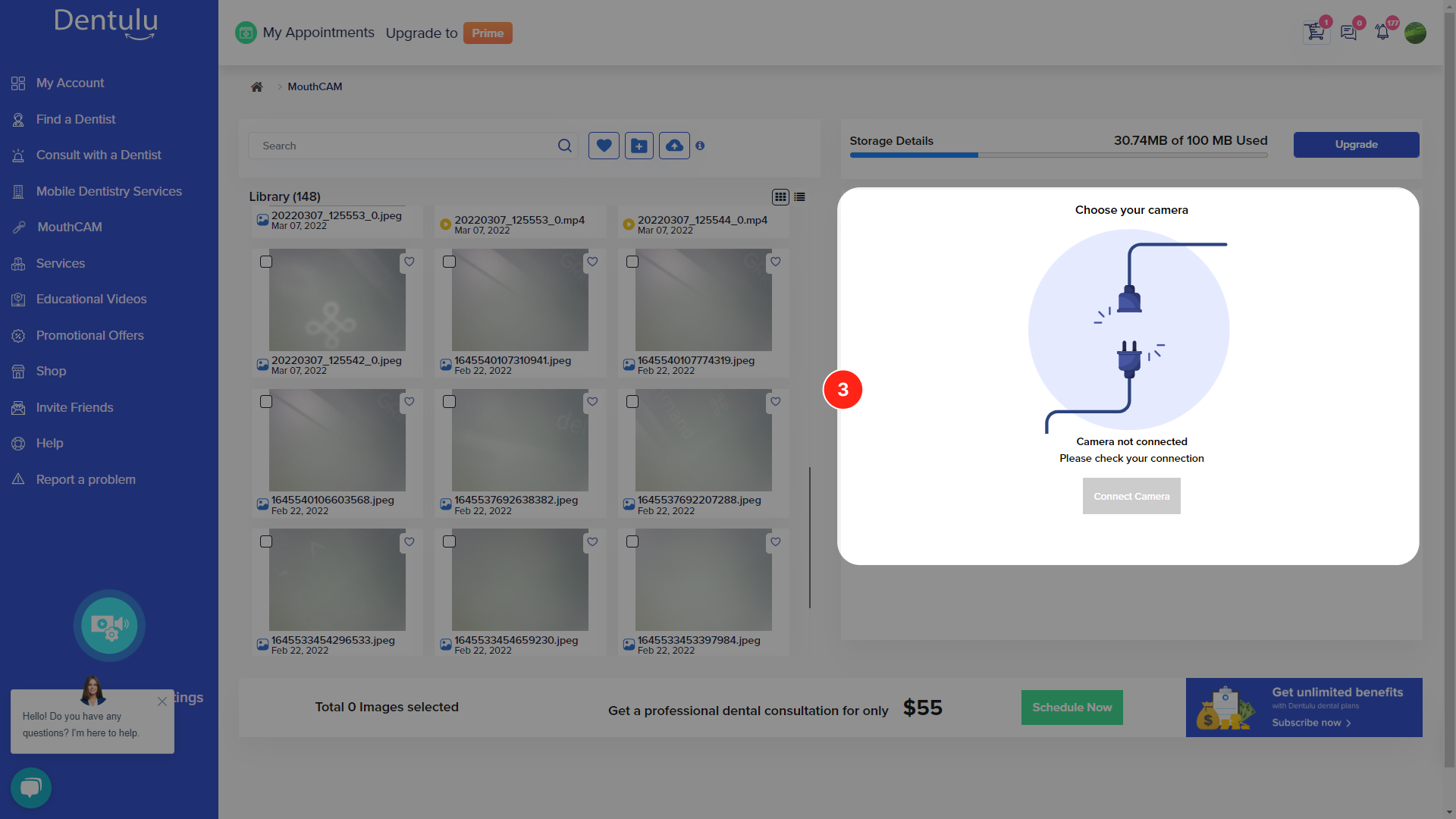This screenshot has height=819, width=1456.
Task: Favorite 1645533454659230.jpeg with heart
Action: point(592,541)
